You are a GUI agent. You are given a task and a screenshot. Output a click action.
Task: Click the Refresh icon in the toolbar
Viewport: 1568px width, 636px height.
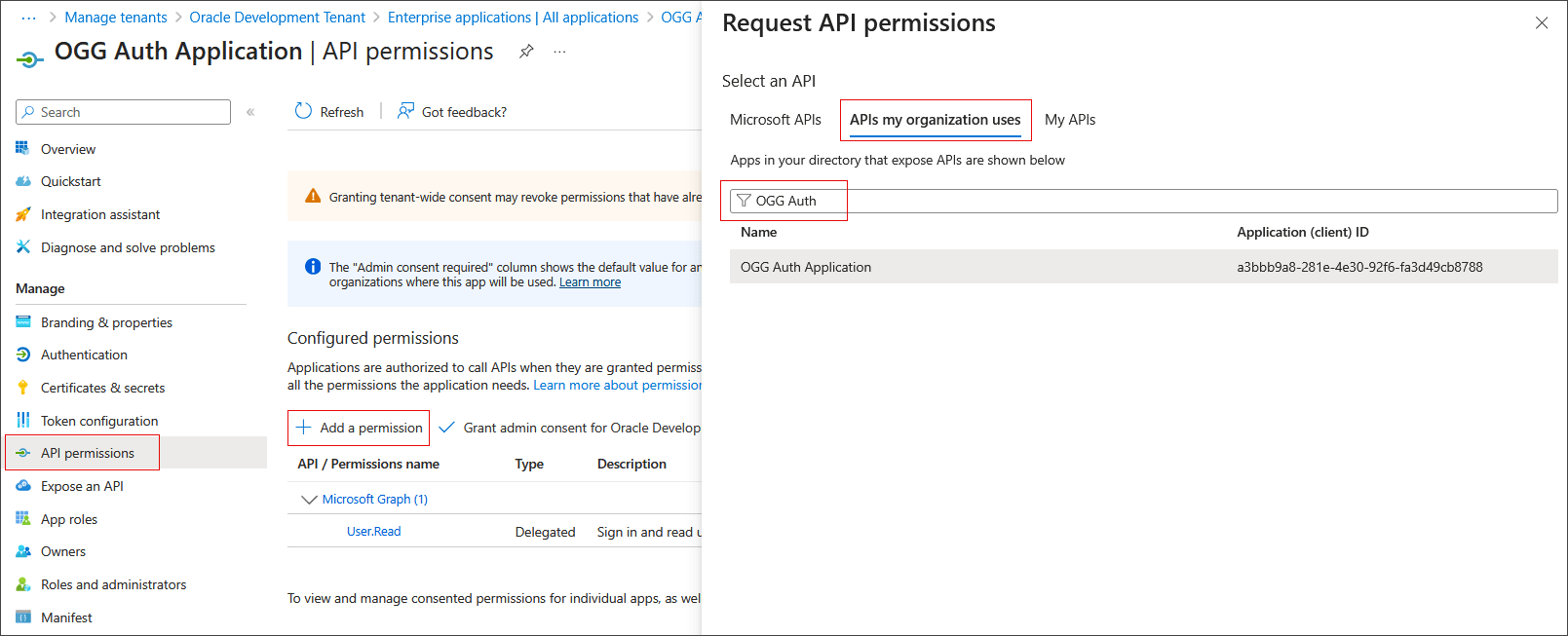pyautogui.click(x=303, y=112)
